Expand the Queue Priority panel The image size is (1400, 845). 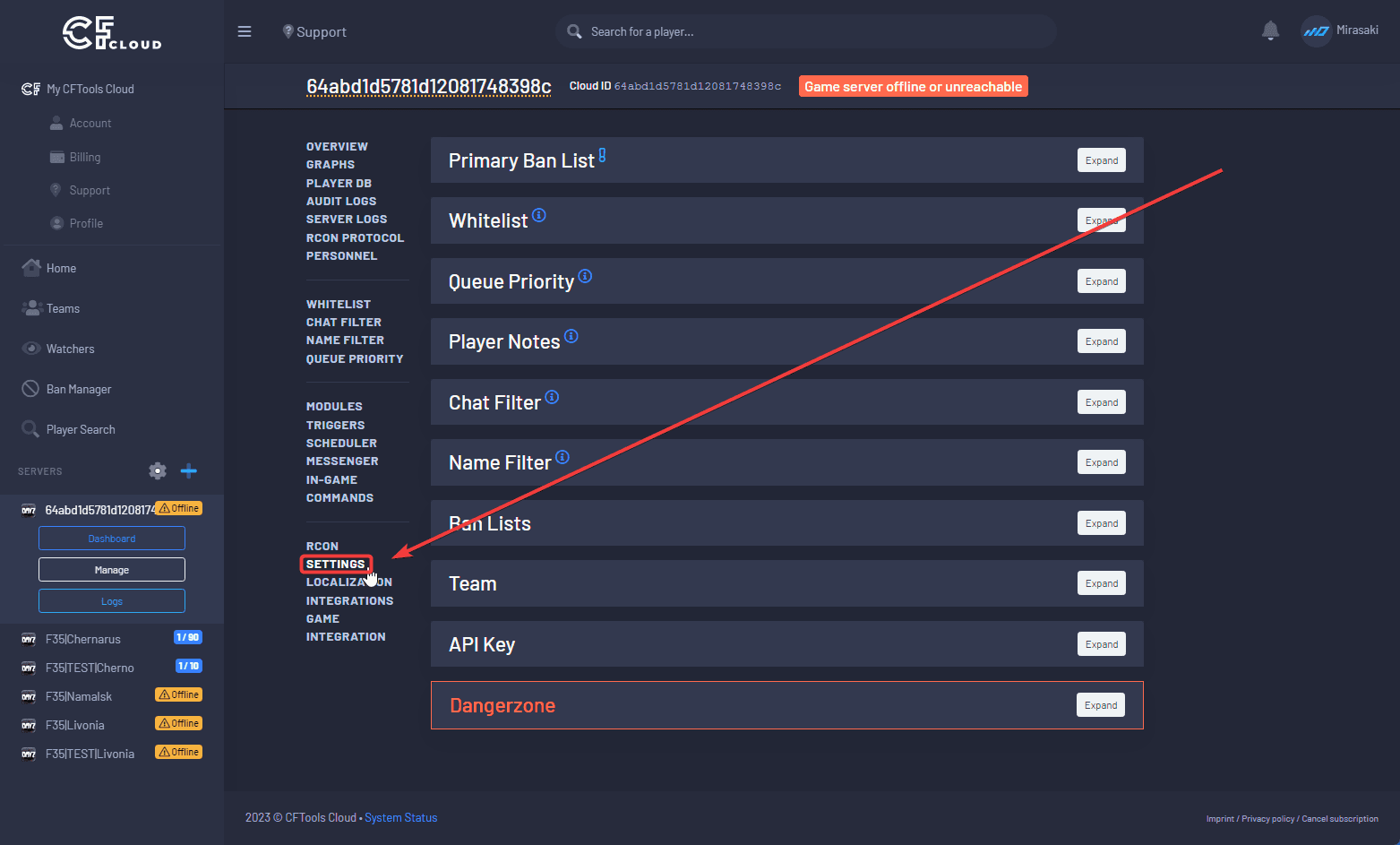[1101, 281]
